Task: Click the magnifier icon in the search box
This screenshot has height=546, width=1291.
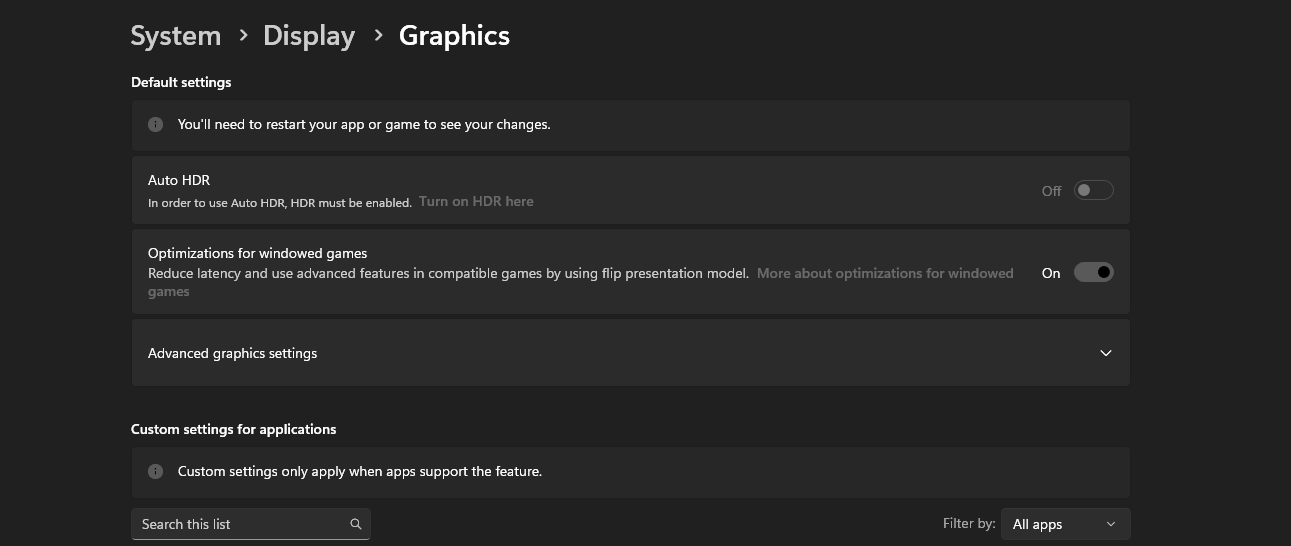Action: (356, 524)
